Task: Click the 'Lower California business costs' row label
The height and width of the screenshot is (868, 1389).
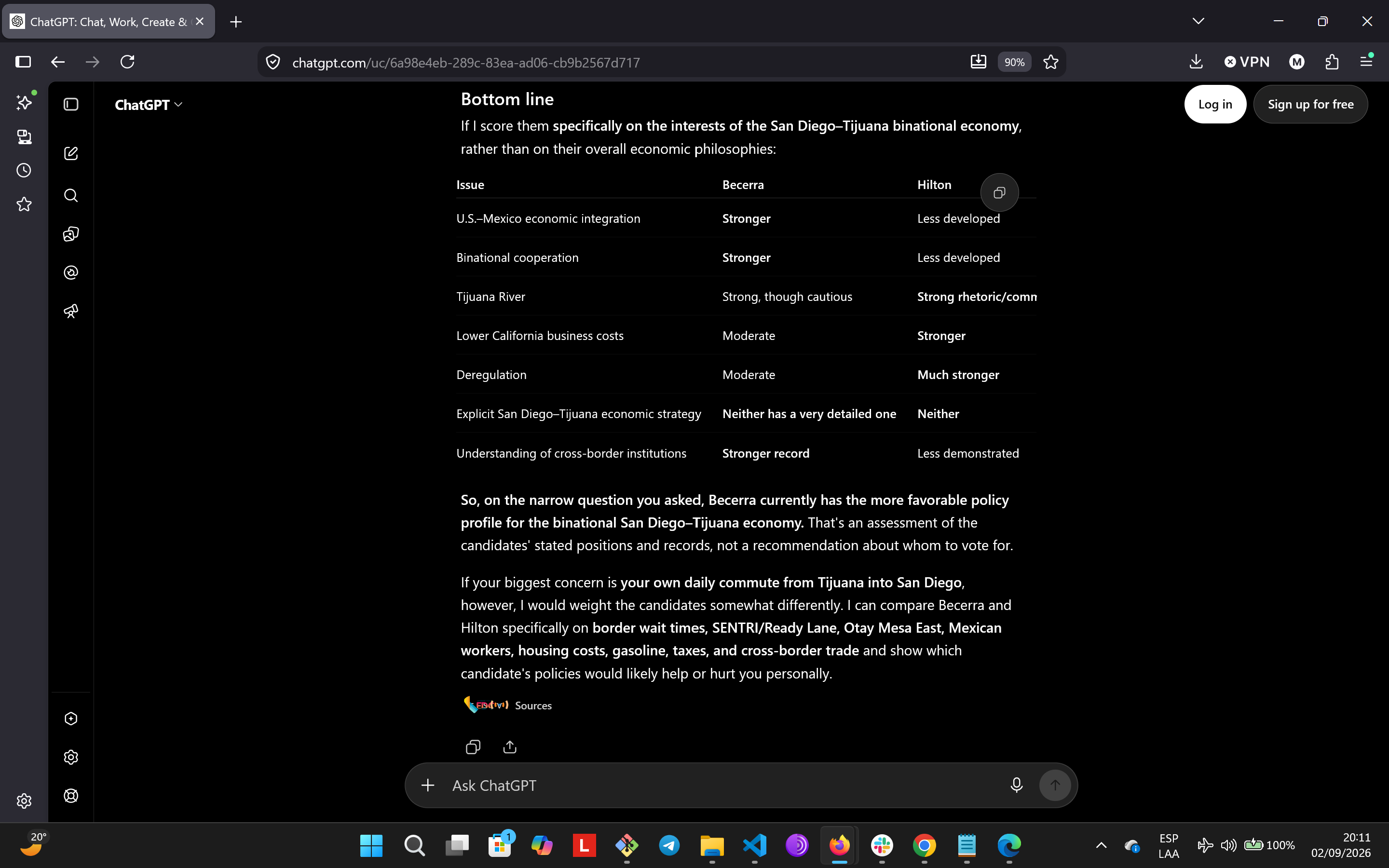Action: (540, 336)
